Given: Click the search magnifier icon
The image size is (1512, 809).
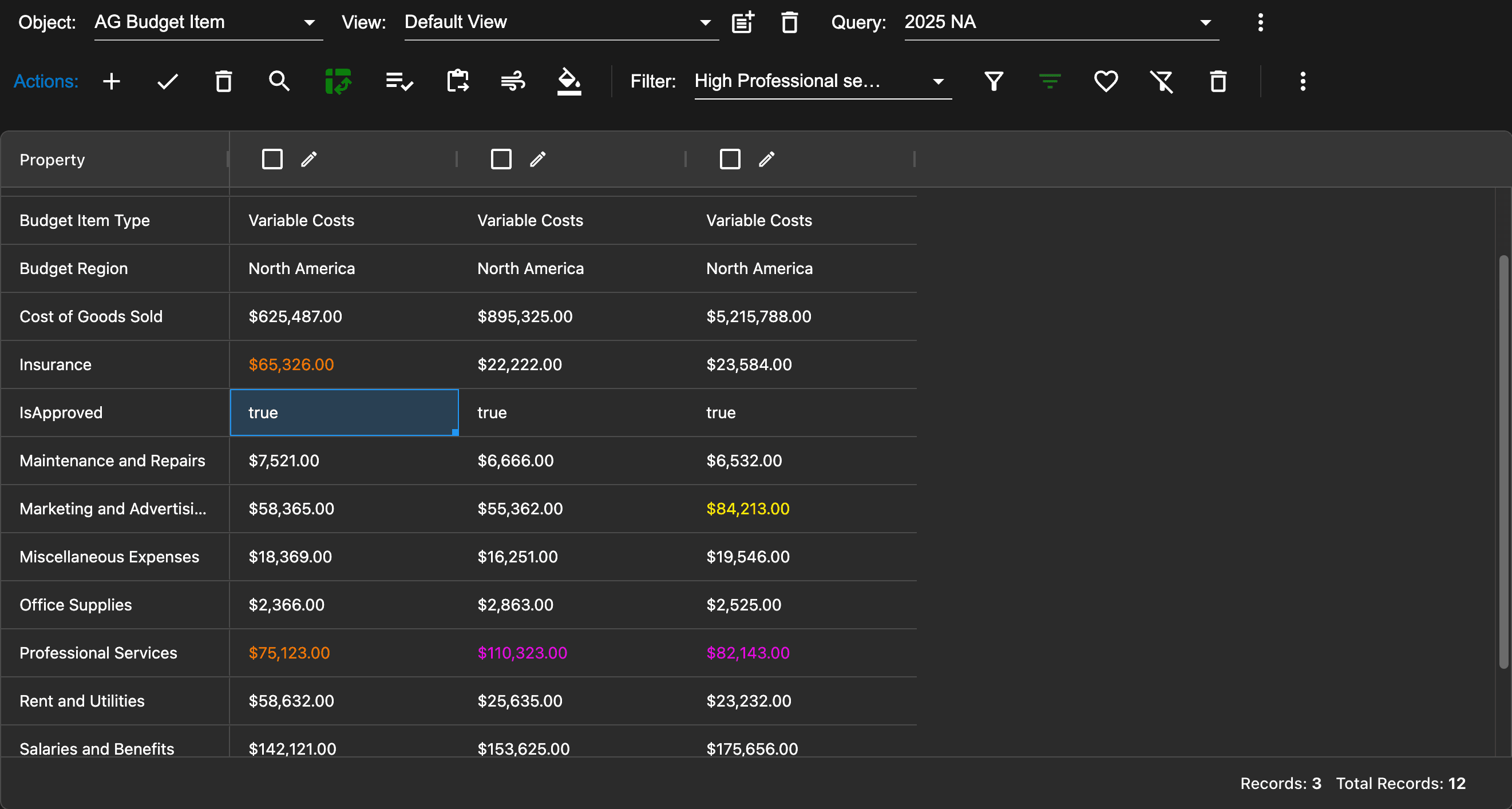Looking at the screenshot, I should click(x=279, y=81).
